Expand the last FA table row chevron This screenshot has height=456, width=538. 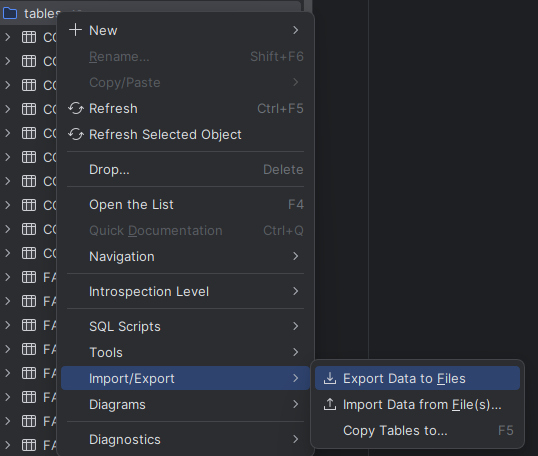pos(8,445)
